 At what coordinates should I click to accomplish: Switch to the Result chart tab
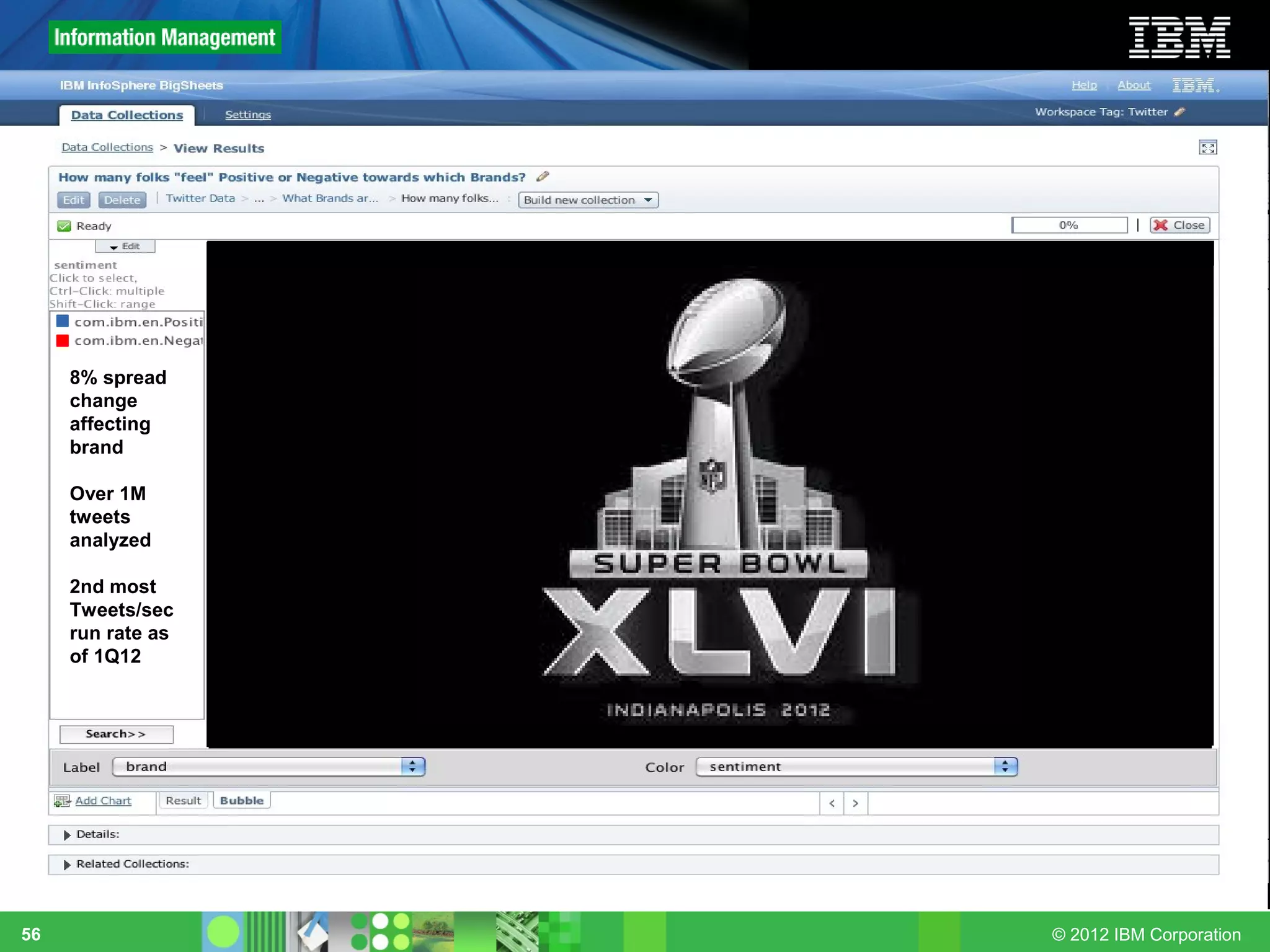click(x=183, y=800)
